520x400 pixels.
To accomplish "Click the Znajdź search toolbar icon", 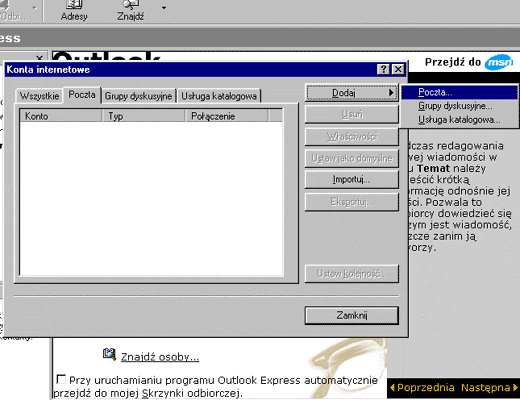I will point(130,10).
